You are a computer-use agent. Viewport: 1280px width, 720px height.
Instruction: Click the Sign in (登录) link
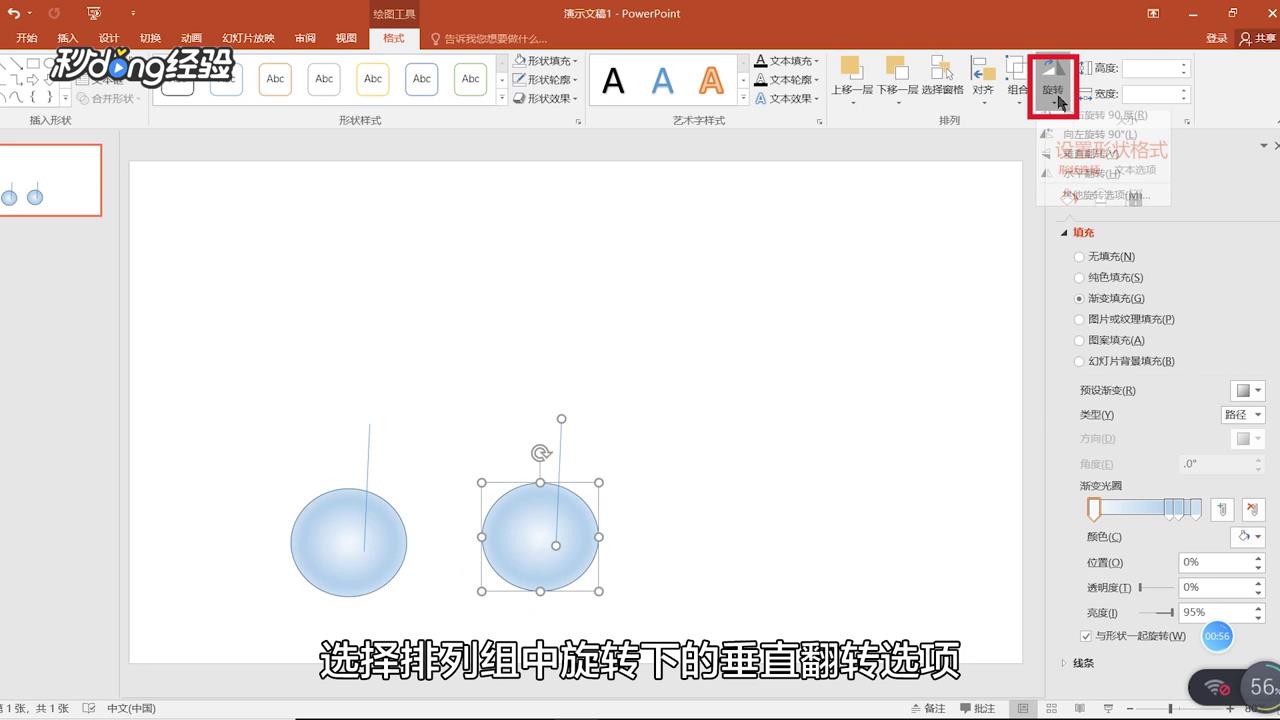[x=1216, y=38]
